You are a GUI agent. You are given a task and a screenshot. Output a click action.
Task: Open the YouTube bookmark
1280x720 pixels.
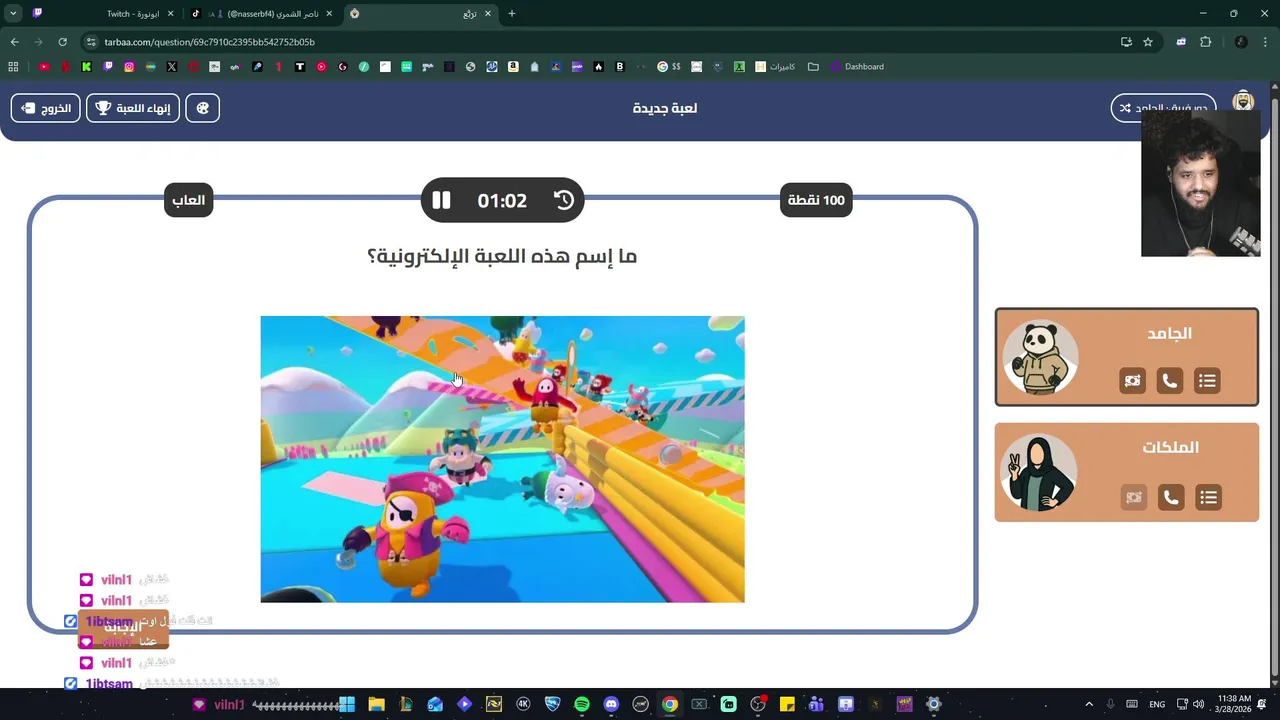(x=44, y=67)
